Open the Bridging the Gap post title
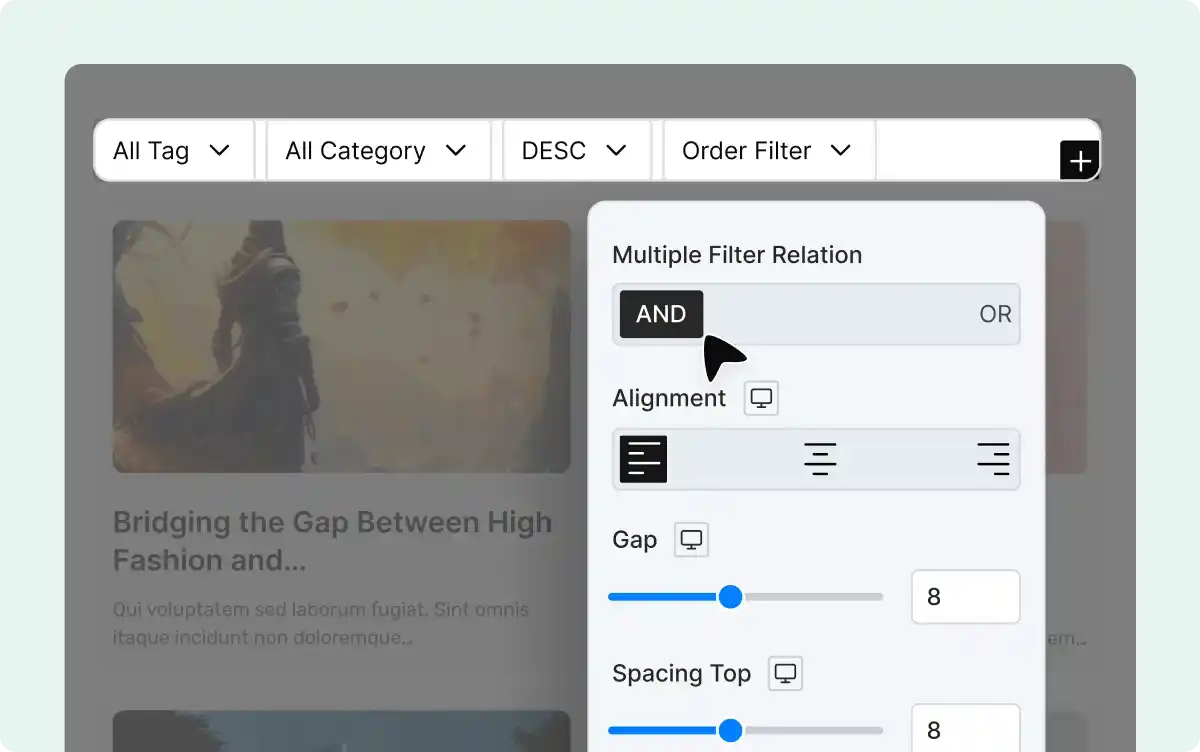1200x752 pixels. 332,541
